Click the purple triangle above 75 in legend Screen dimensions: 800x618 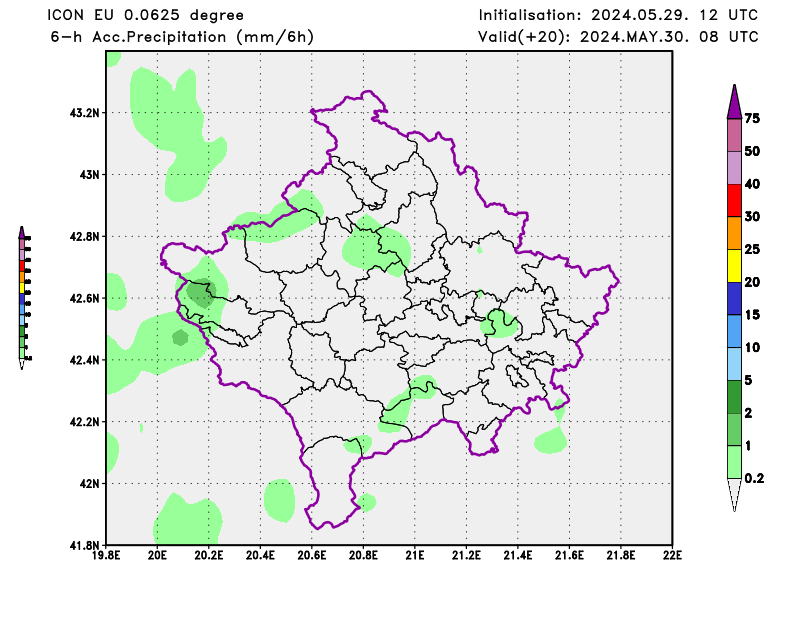tap(734, 102)
